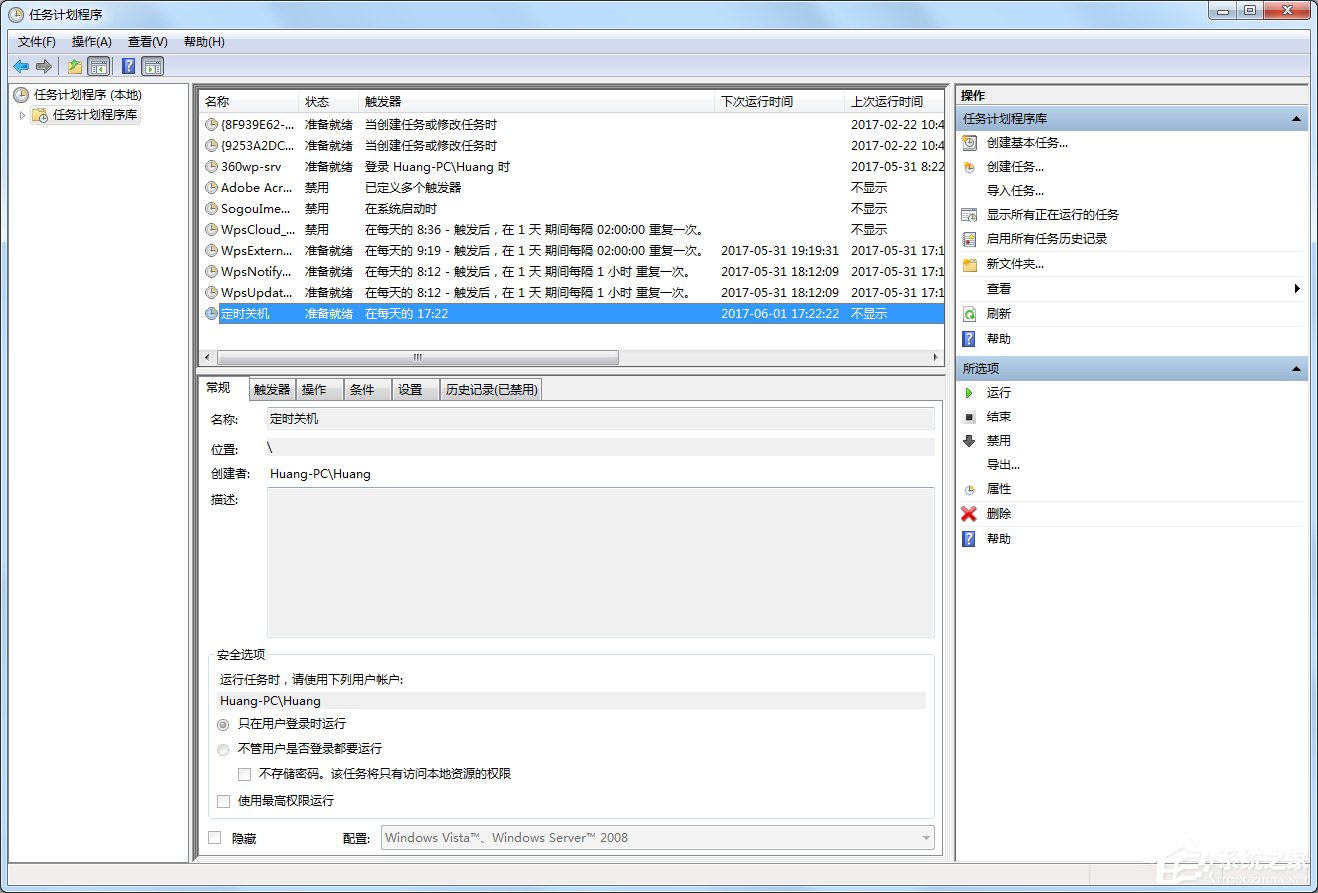Screen dimensions: 1318x893
Task: Expand 任务计划程序库 in the left tree
Action: pos(21,113)
